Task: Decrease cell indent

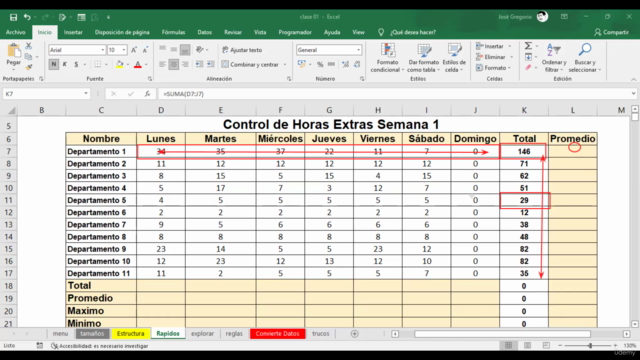Action: pos(199,64)
